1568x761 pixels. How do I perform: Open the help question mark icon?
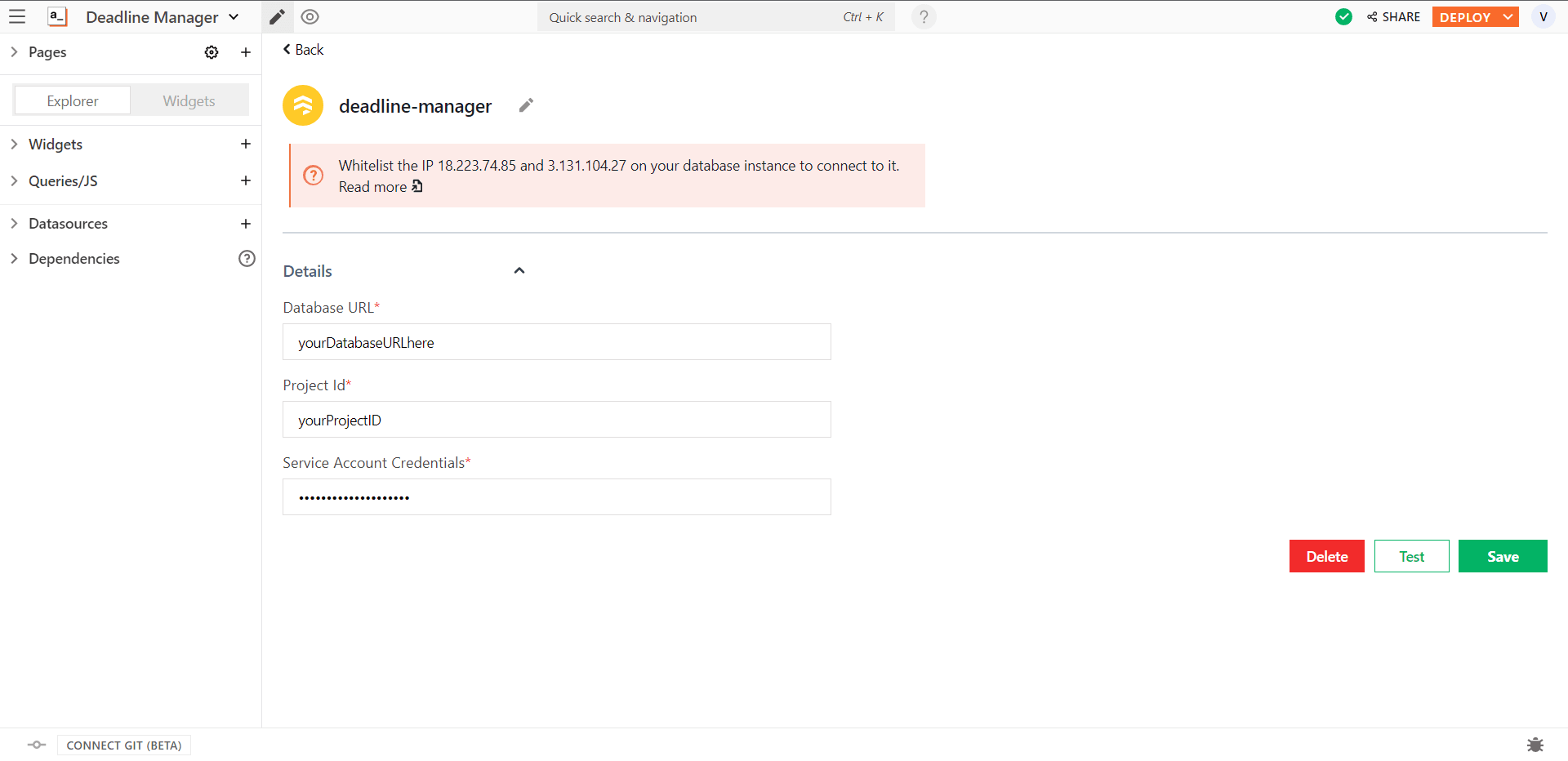click(924, 16)
